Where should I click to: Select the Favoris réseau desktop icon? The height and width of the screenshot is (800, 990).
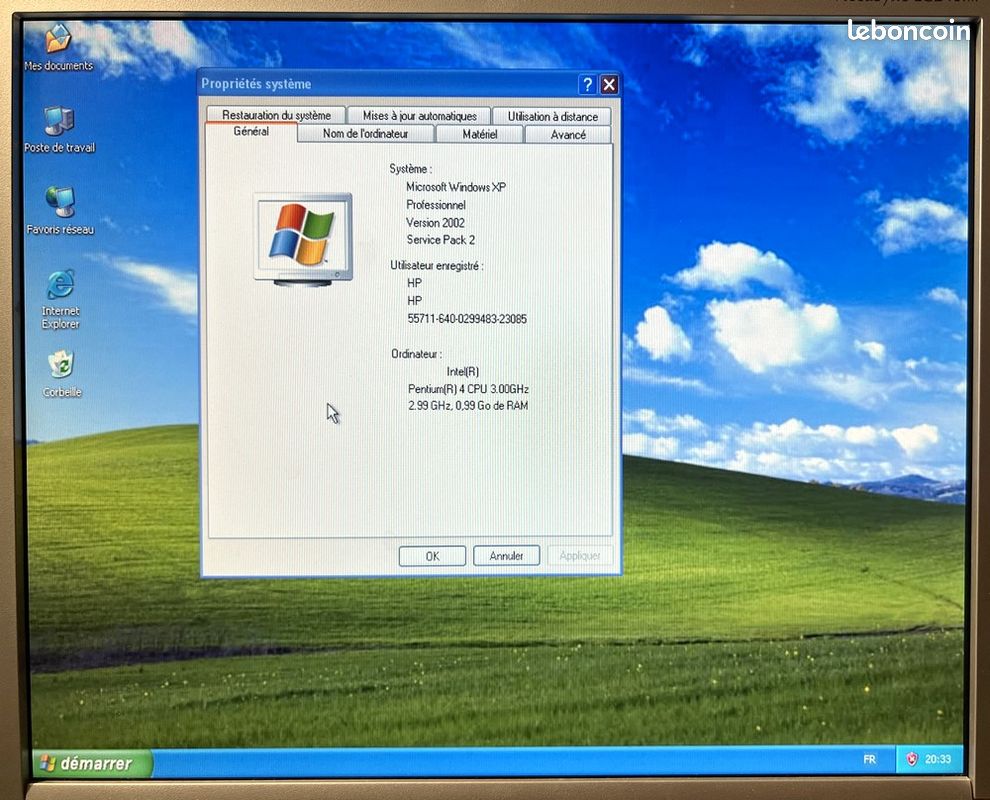60,211
